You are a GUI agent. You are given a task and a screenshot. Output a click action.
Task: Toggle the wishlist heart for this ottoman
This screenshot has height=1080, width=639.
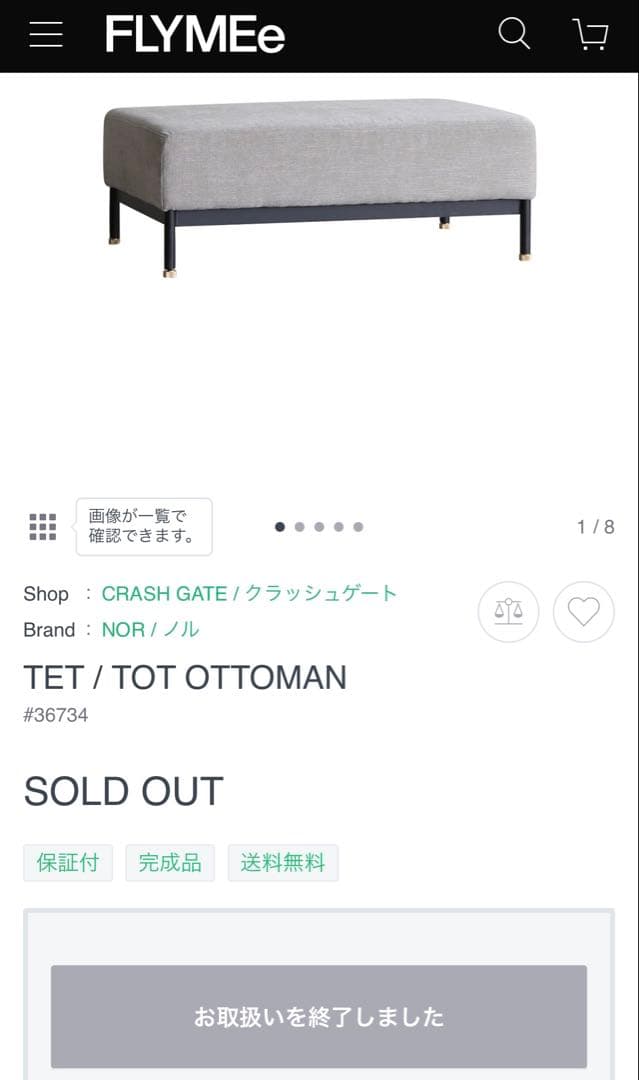point(583,612)
